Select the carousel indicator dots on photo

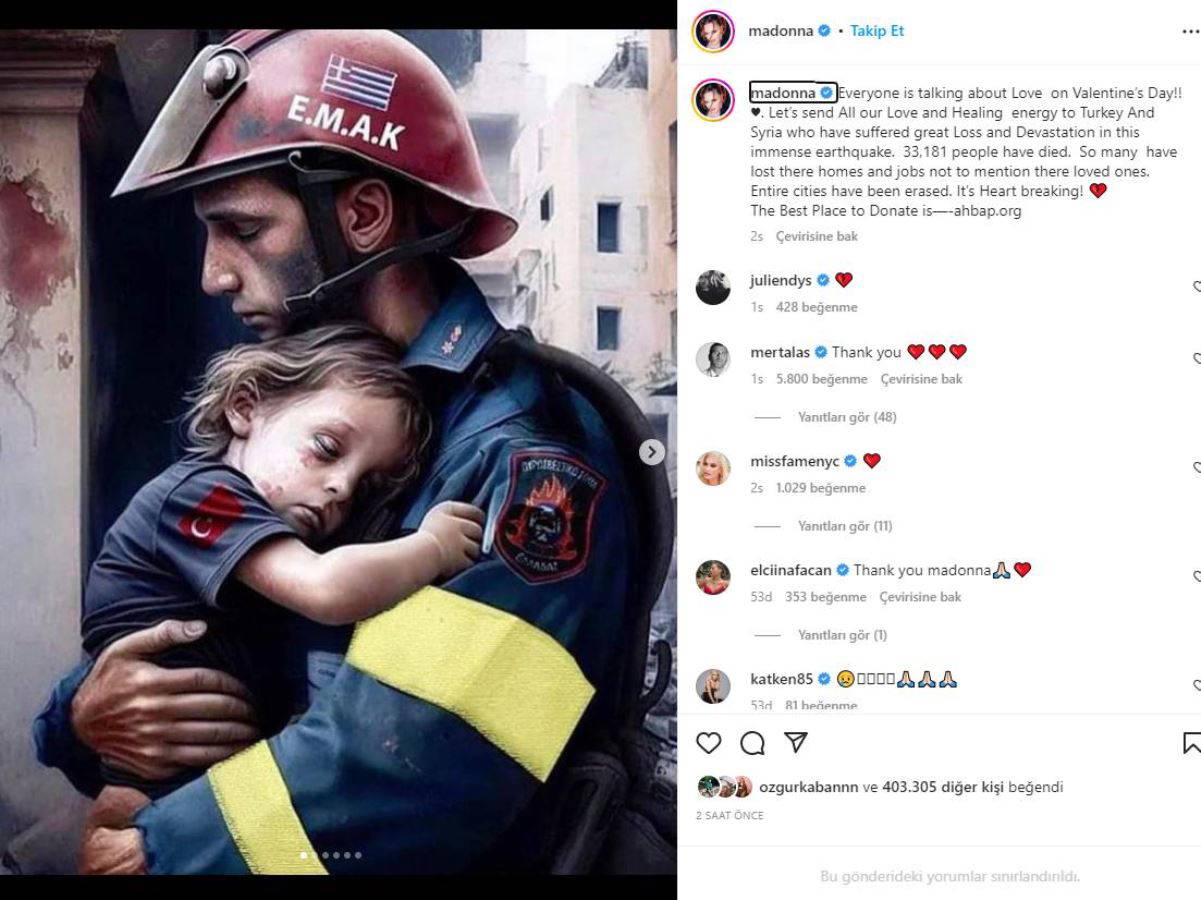pyautogui.click(x=331, y=855)
